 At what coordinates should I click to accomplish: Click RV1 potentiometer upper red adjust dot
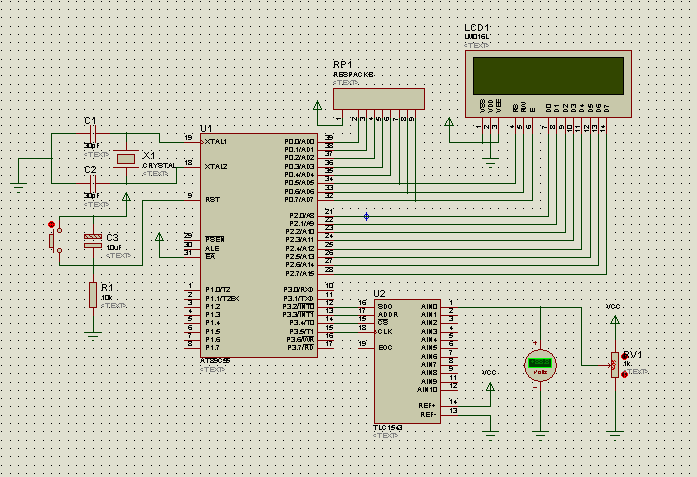tap(626, 355)
